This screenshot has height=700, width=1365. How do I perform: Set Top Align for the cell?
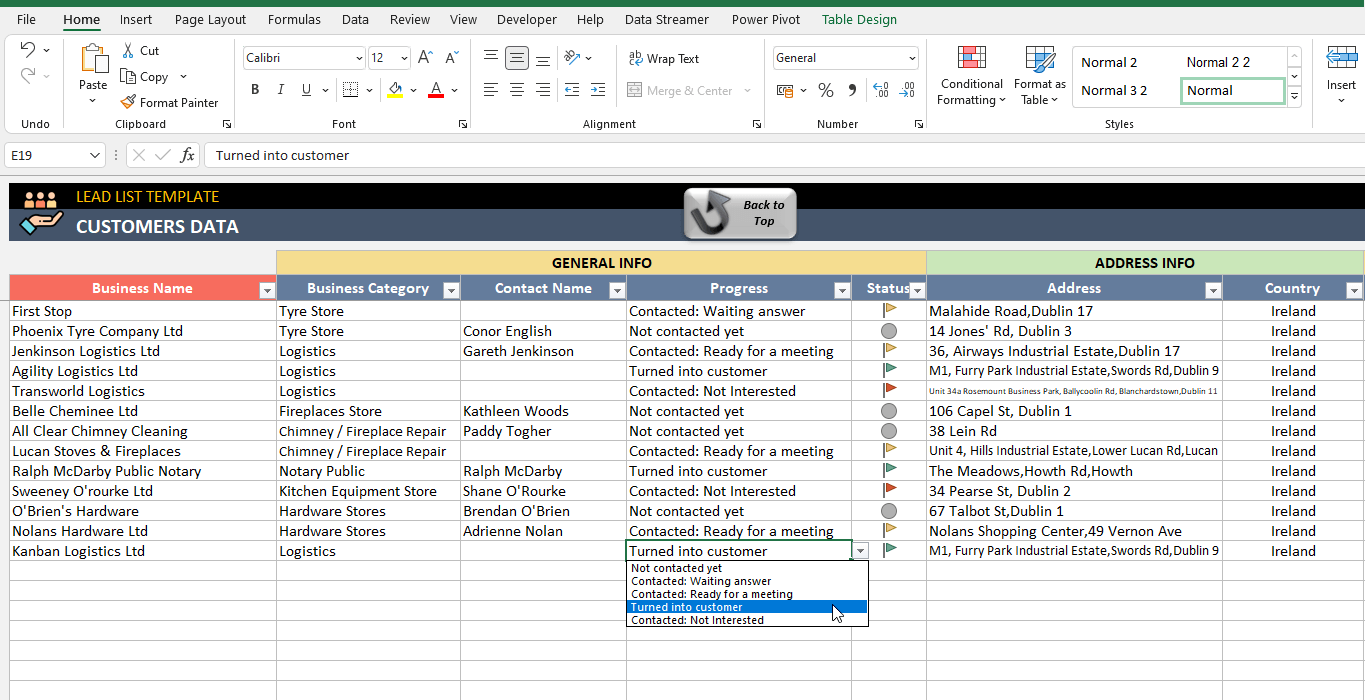(490, 58)
